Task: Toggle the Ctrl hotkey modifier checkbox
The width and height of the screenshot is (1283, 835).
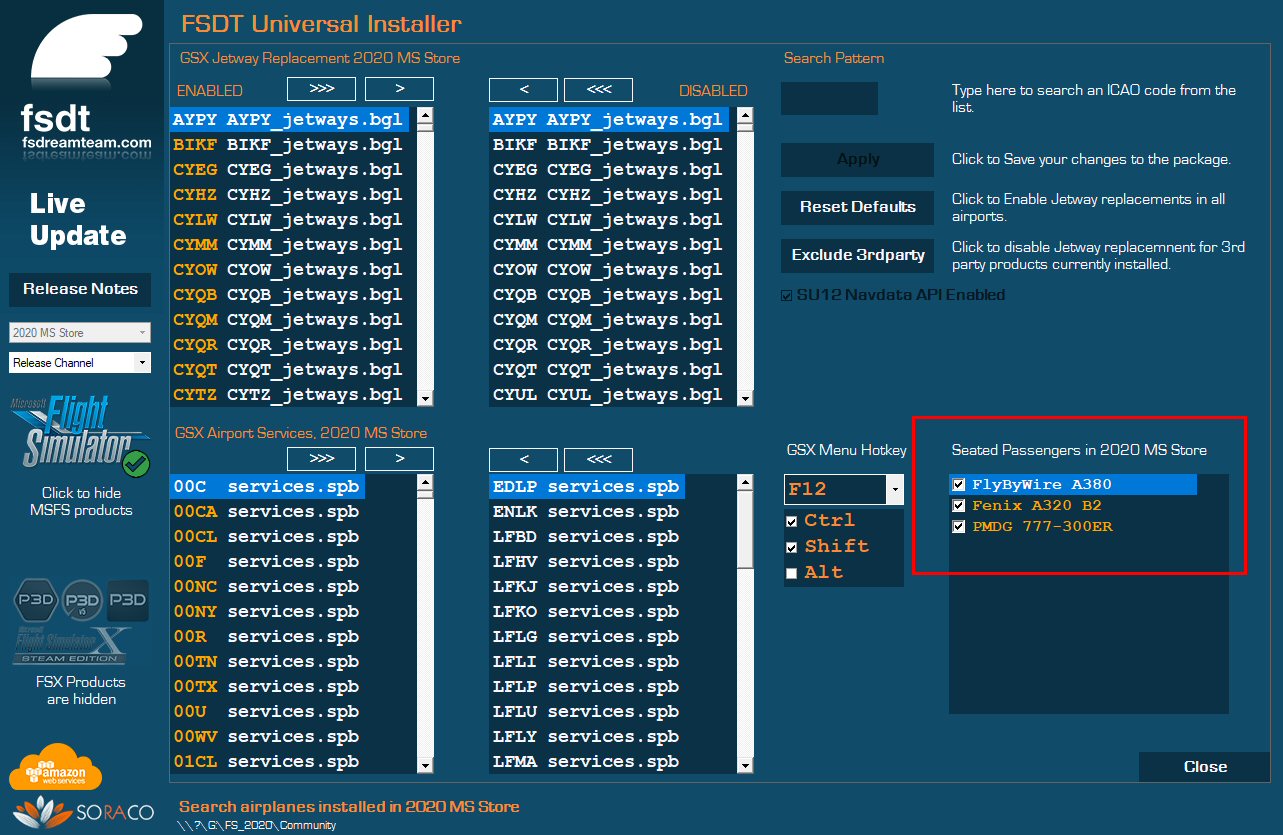Action: 792,521
